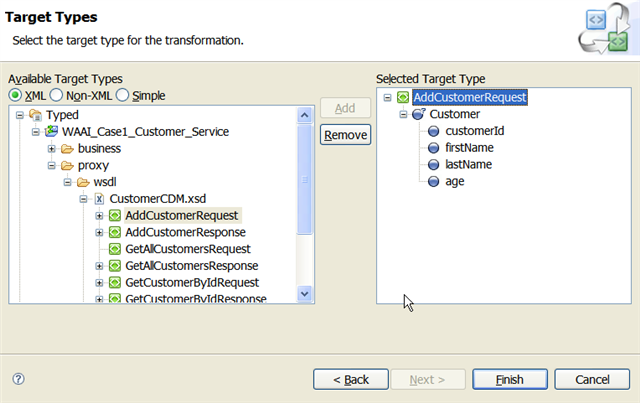Click the GetAllCustomersRequest element icon
The height and width of the screenshot is (403, 640).
coord(115,249)
